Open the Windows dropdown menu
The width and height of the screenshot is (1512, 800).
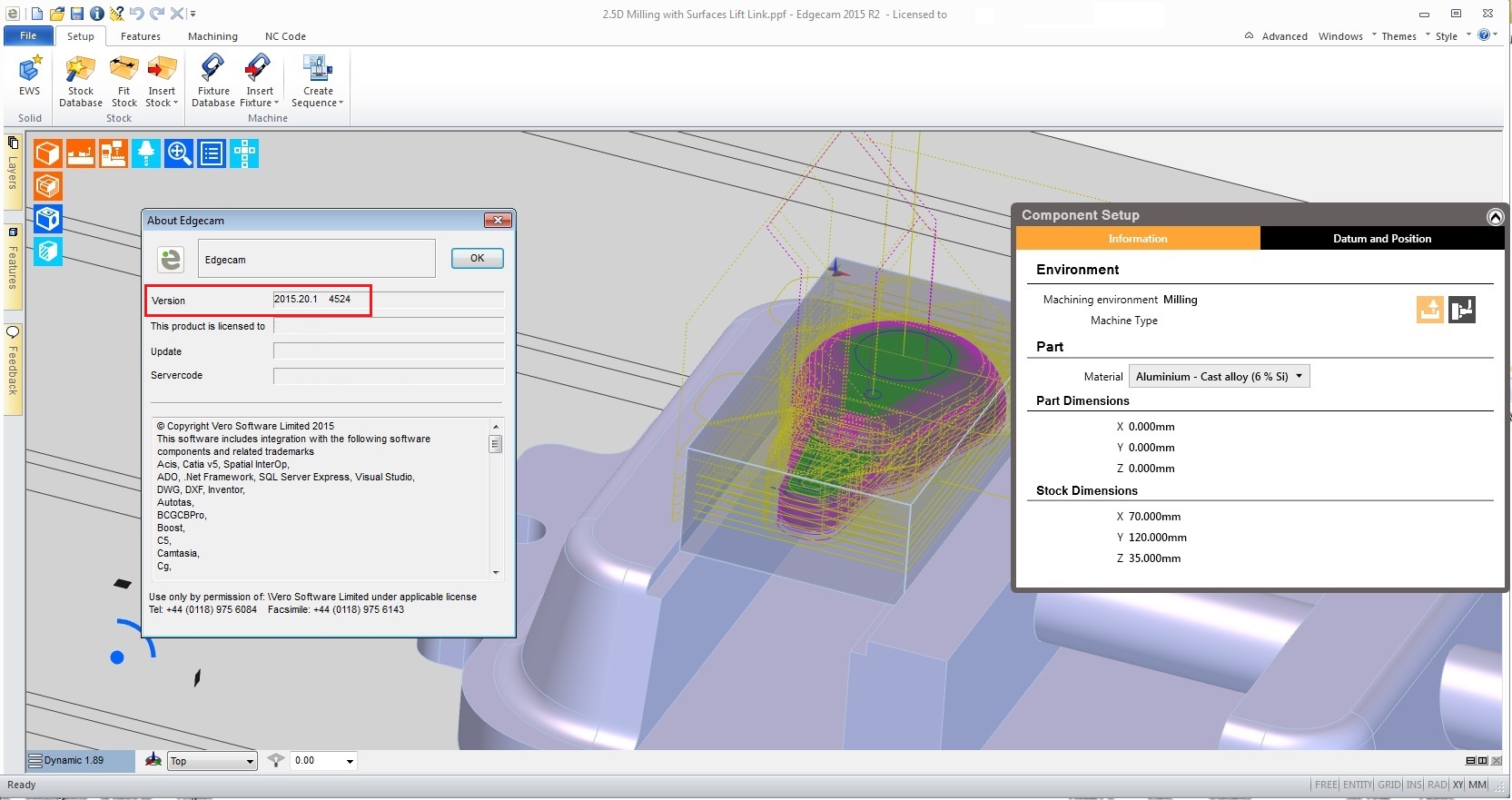pos(1347,36)
